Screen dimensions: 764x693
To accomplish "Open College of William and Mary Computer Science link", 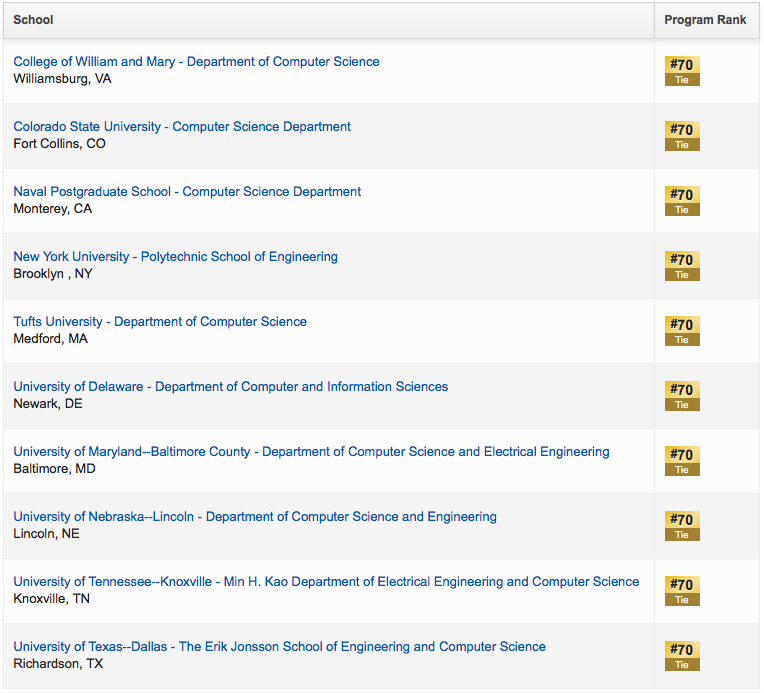I will (x=196, y=62).
